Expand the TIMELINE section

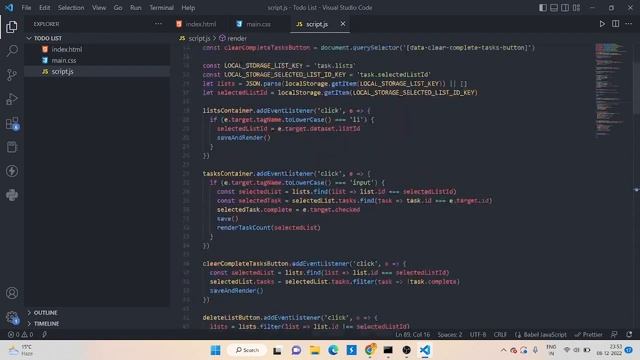tap(97, 323)
